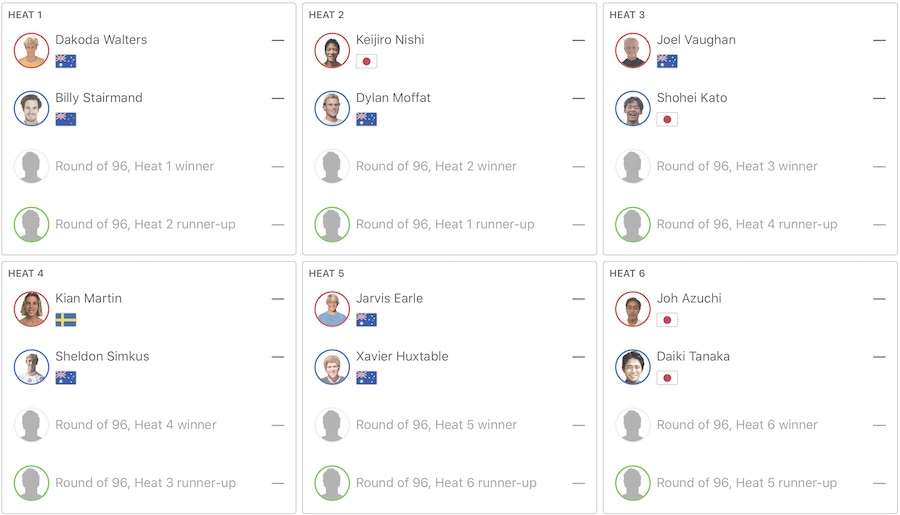900x515 pixels.
Task: Select Round of 96, Heat 5 winner slot
Action: [436, 425]
